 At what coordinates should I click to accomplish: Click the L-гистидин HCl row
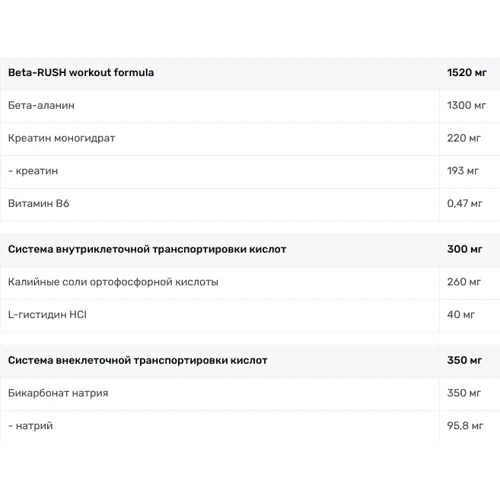point(250,315)
